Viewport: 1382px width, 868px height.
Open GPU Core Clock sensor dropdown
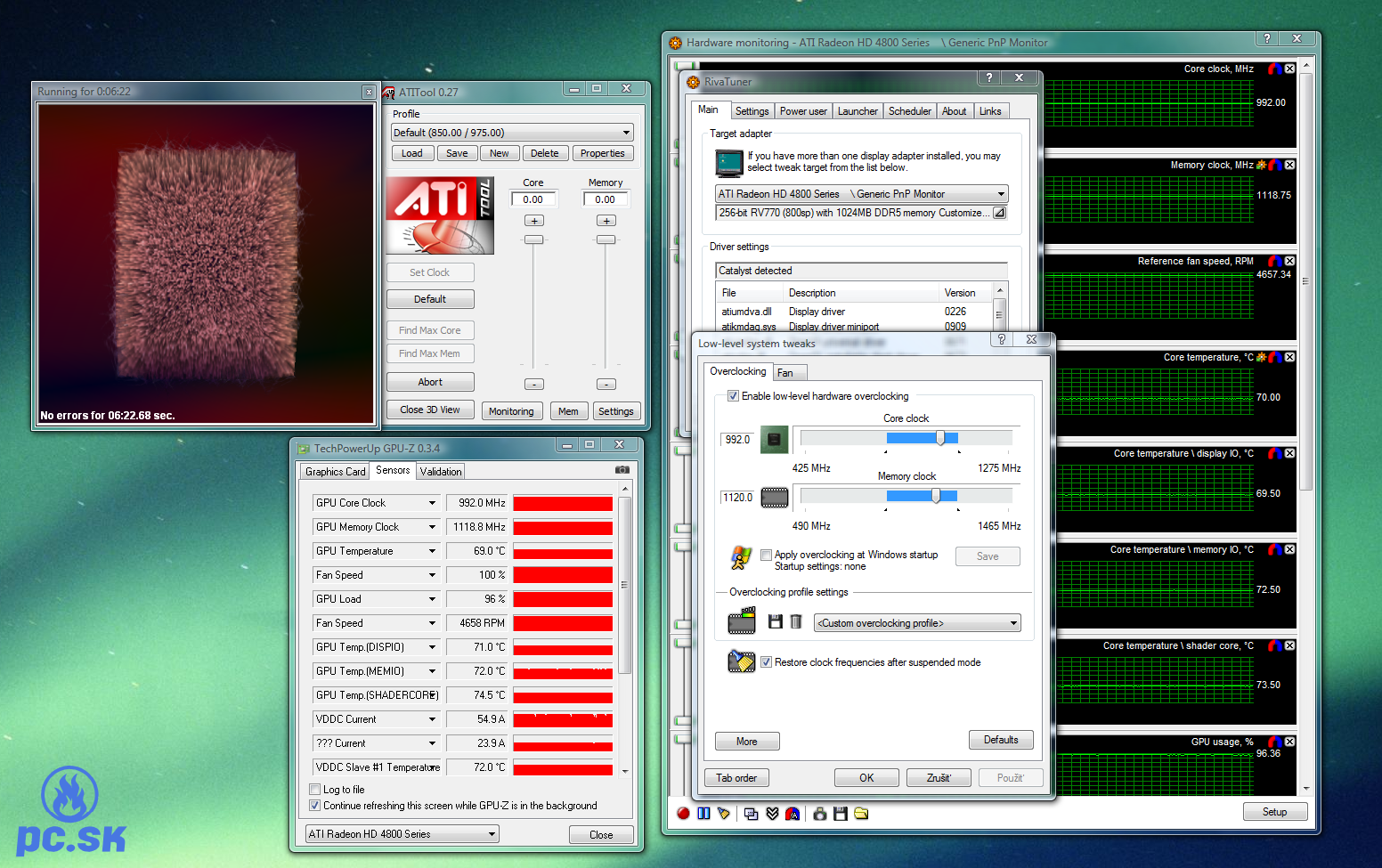pos(432,503)
